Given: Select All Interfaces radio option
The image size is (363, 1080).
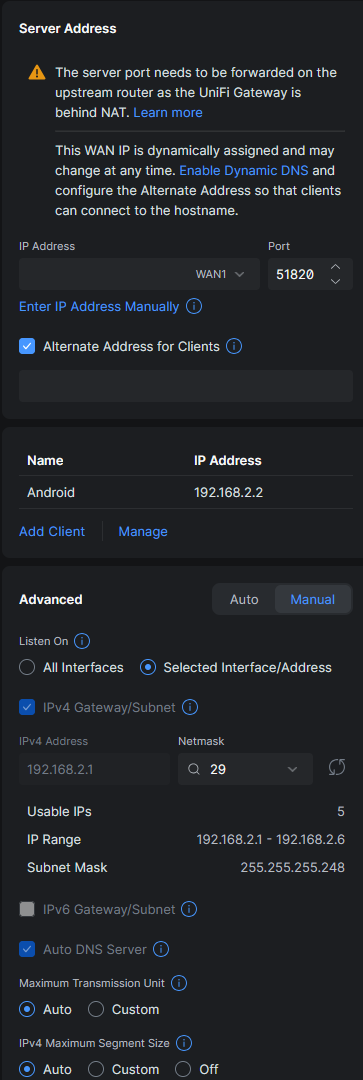Looking at the screenshot, I should (27, 667).
